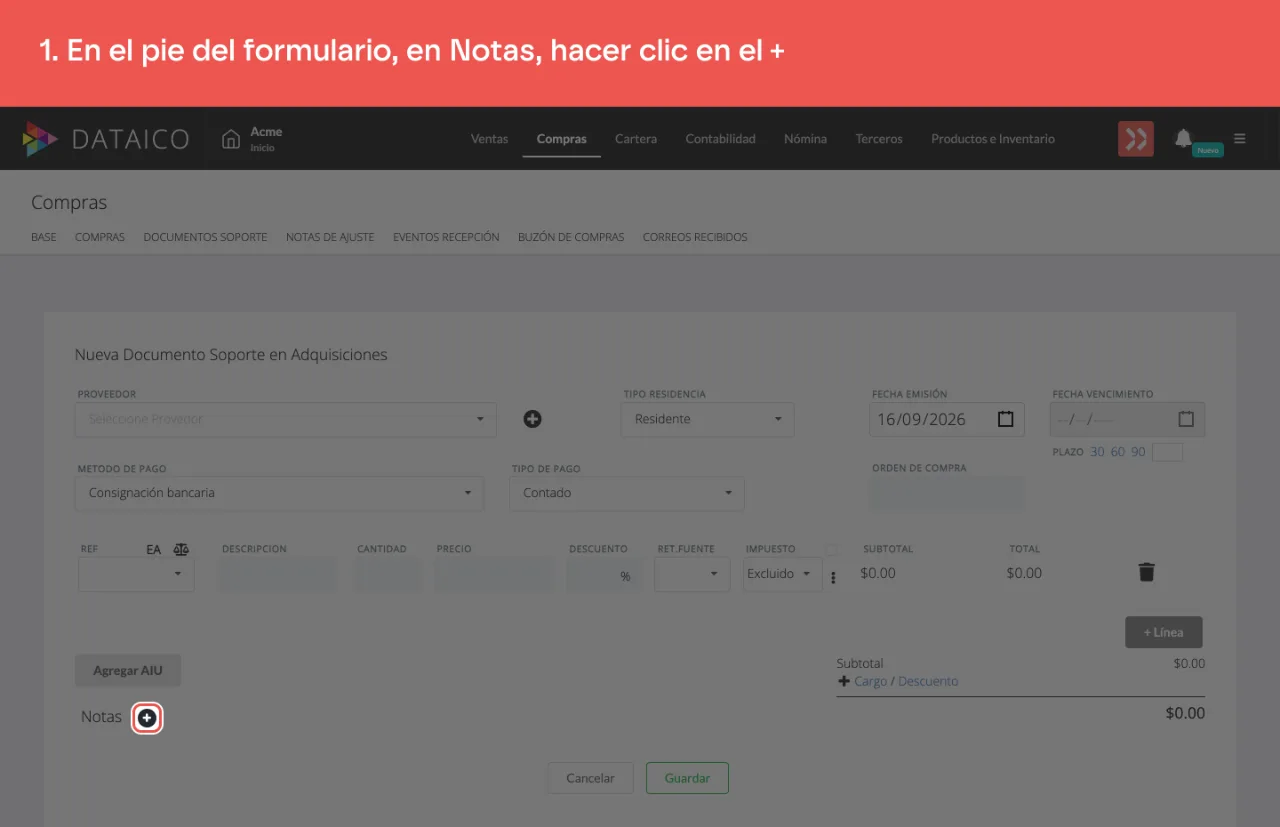1280x827 pixels.
Task: Click the Cancelar button
Action: (x=590, y=778)
